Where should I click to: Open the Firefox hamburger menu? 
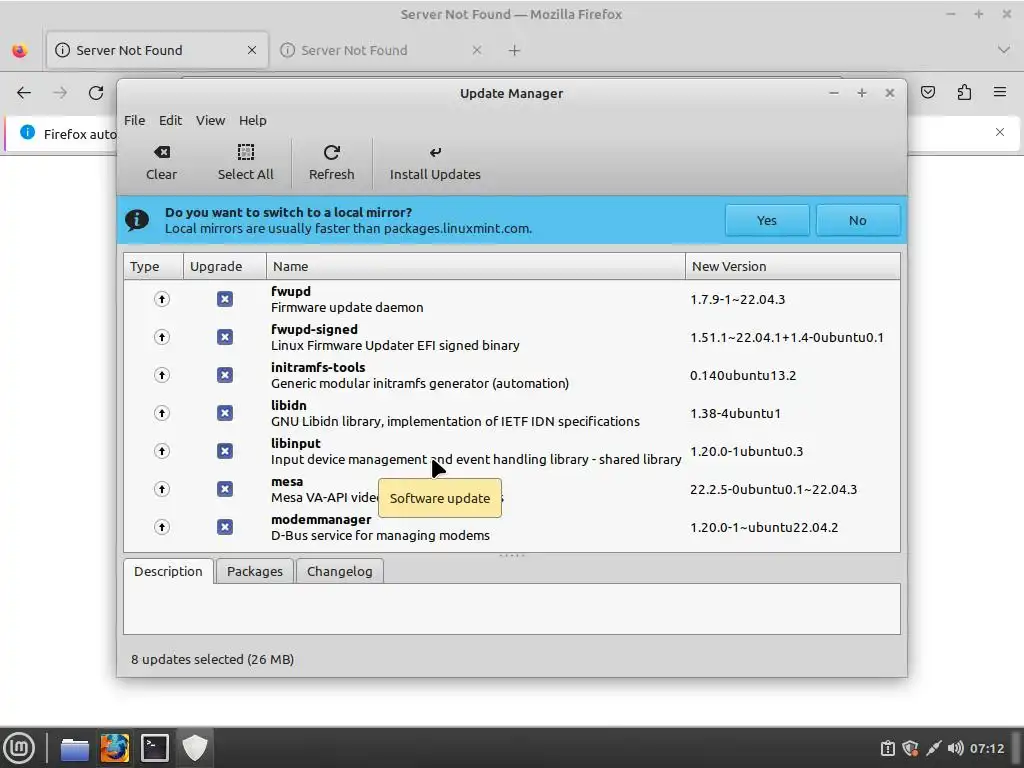(999, 92)
